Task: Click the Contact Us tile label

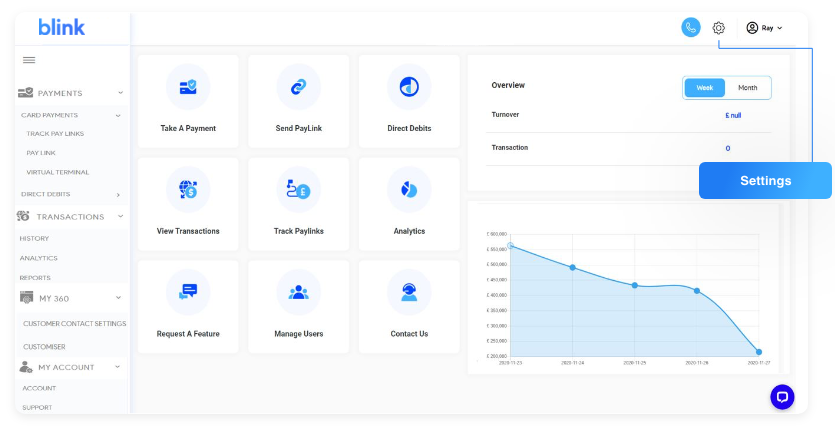Action: 409,334
